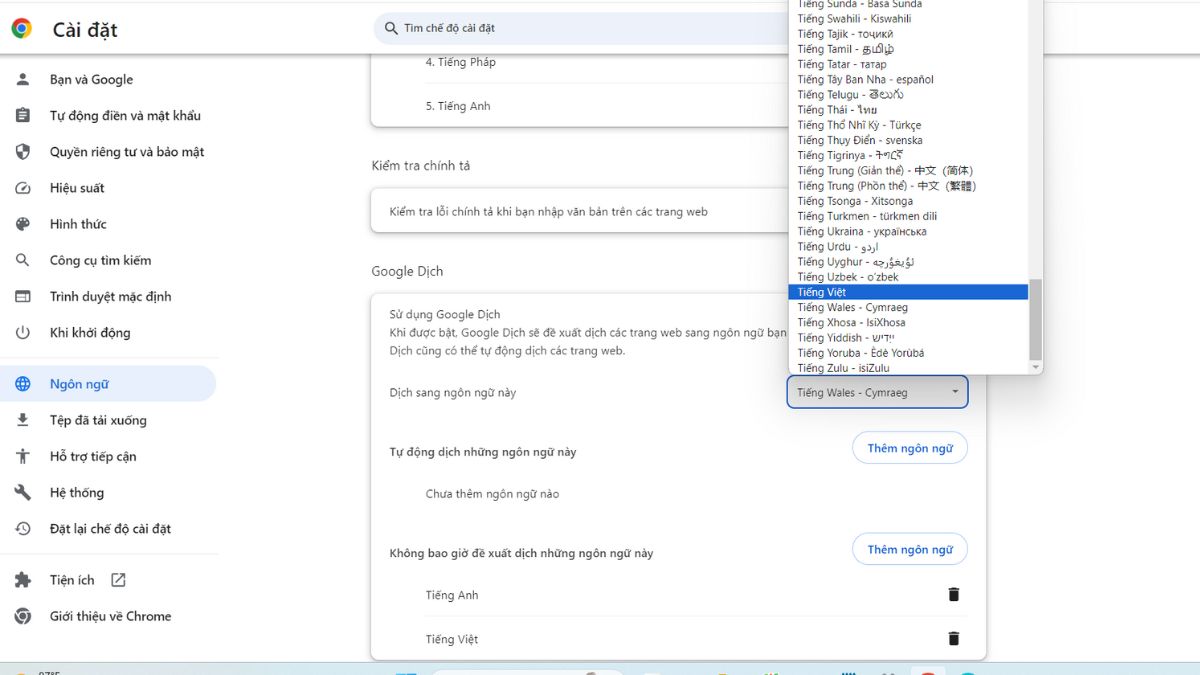Click the palette icon for Hình thức

[23, 223]
